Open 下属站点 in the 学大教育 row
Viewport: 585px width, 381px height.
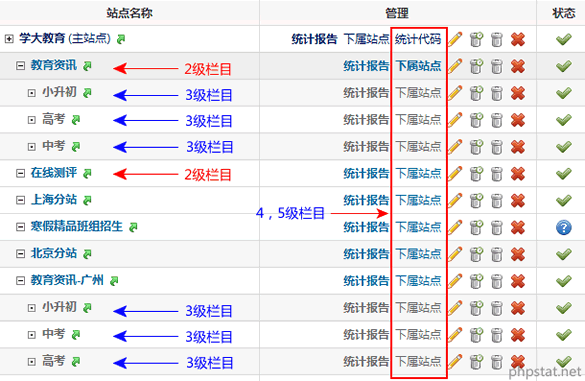coord(366,39)
